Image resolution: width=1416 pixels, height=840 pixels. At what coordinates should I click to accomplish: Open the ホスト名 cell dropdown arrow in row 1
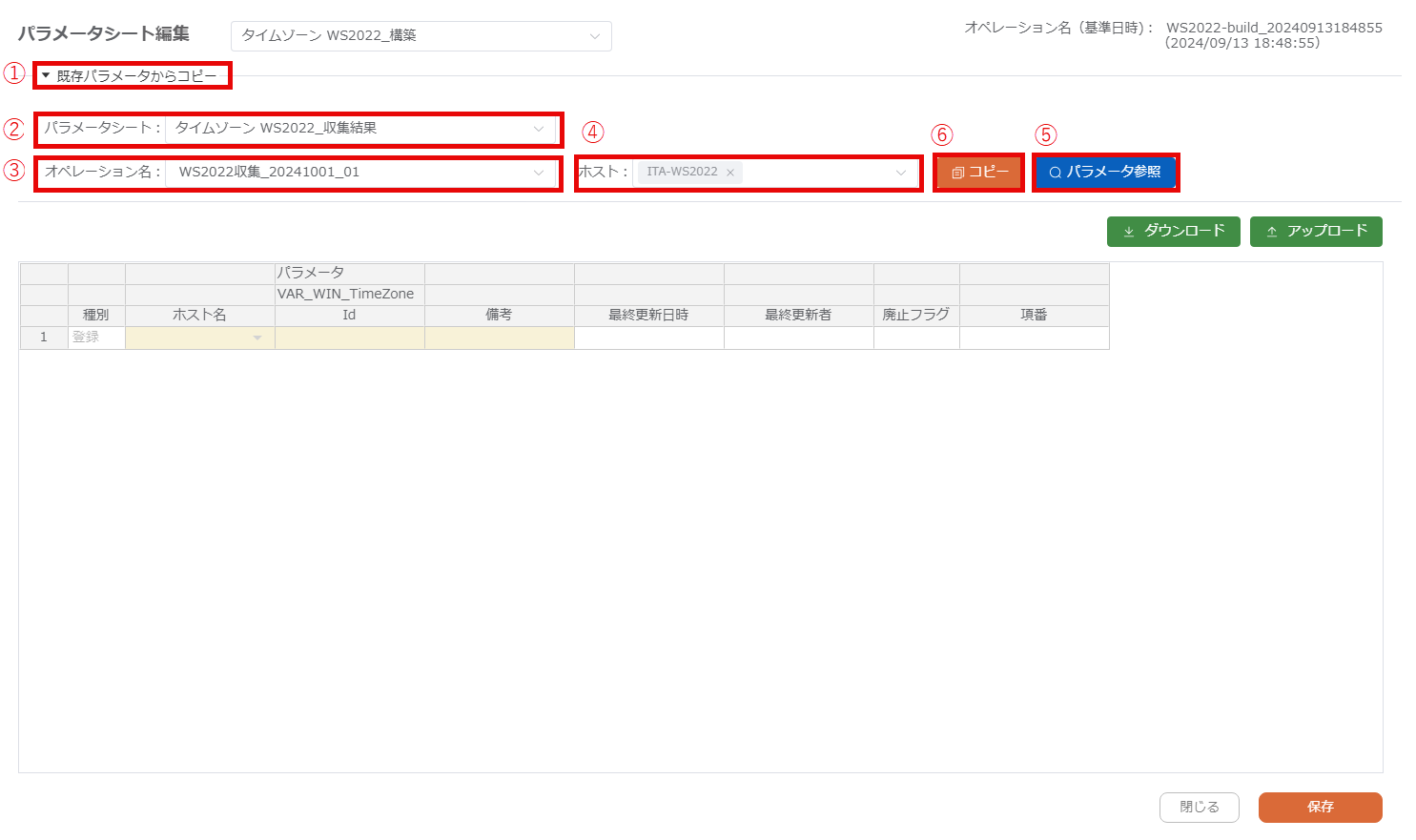tap(257, 338)
